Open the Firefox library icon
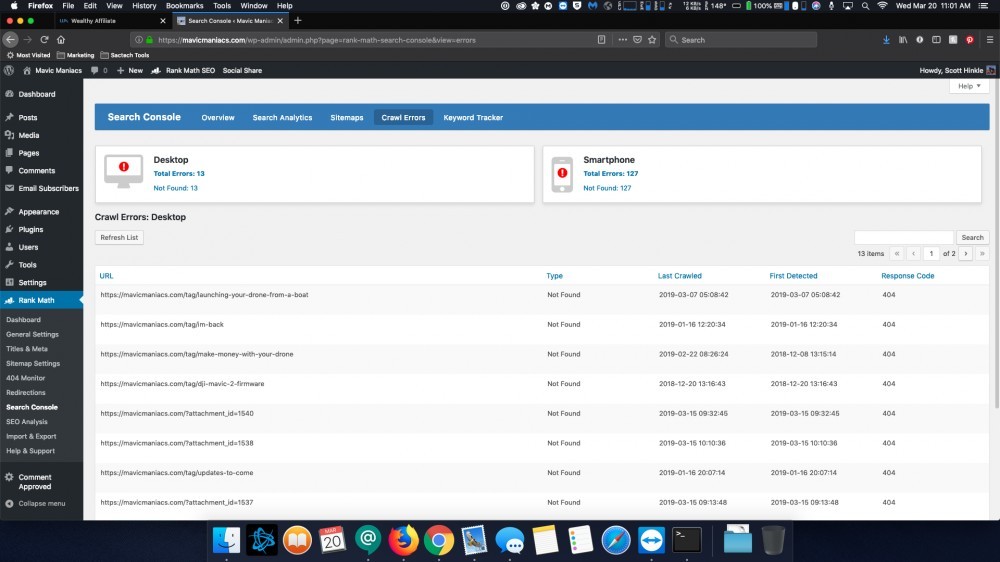The width and height of the screenshot is (1000, 562). coord(903,40)
